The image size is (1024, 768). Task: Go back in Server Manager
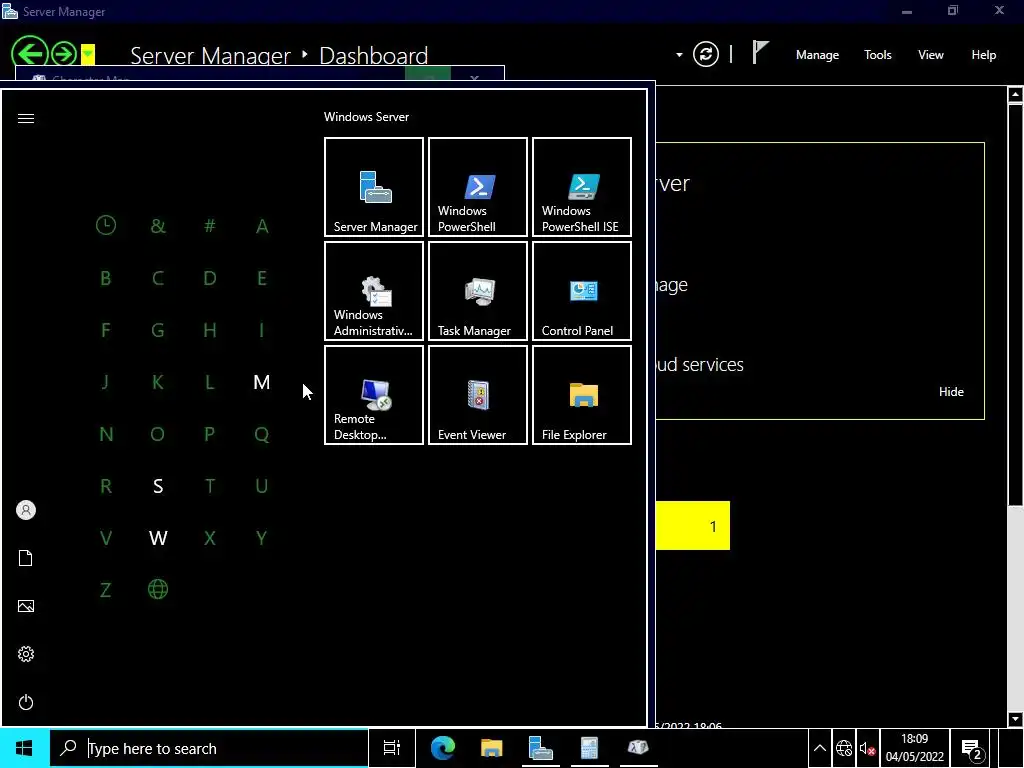pyautogui.click(x=29, y=53)
